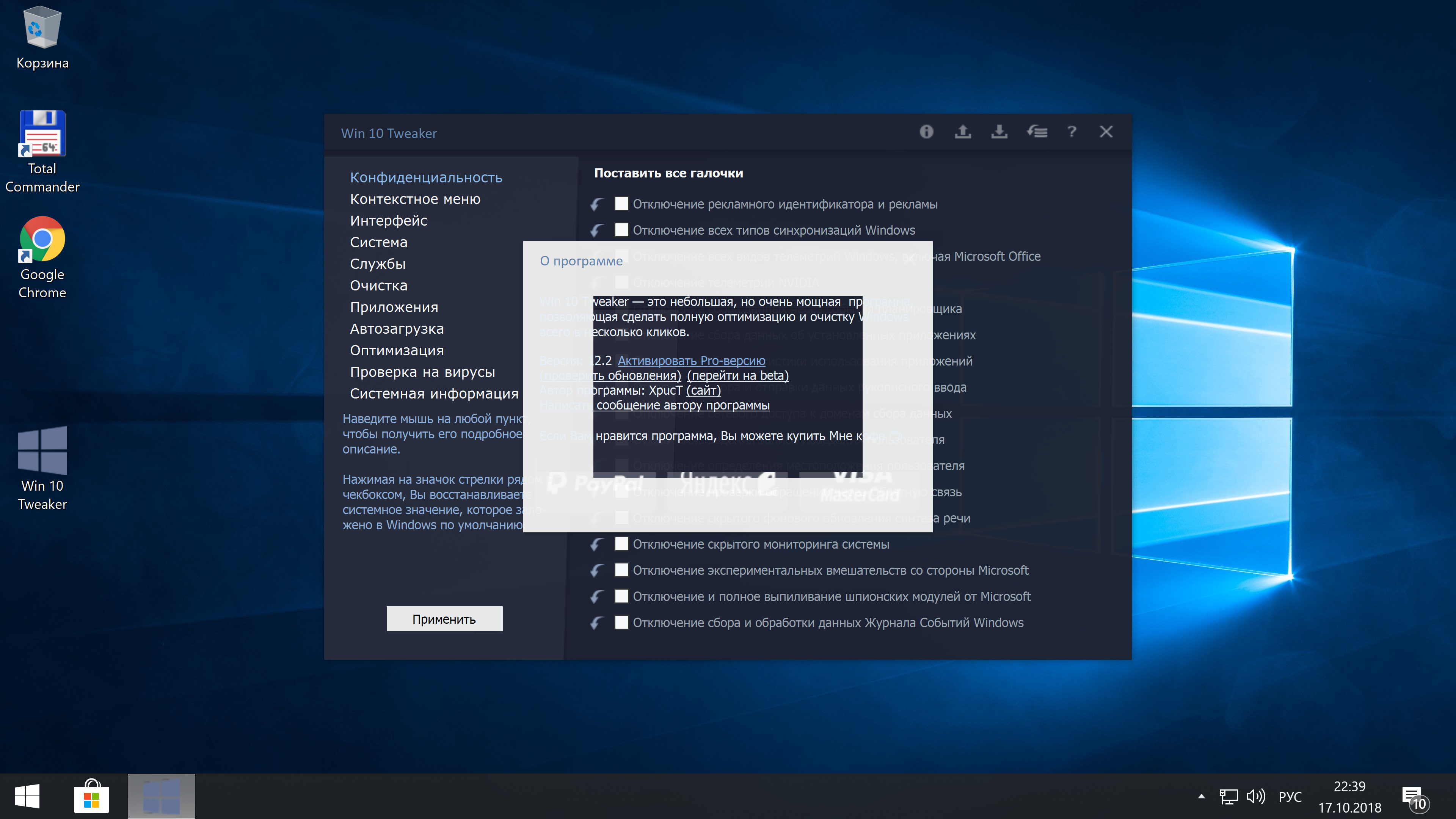Screen dimensions: 1456x819
Task: Click Поставить все галочки header
Action: point(668,174)
